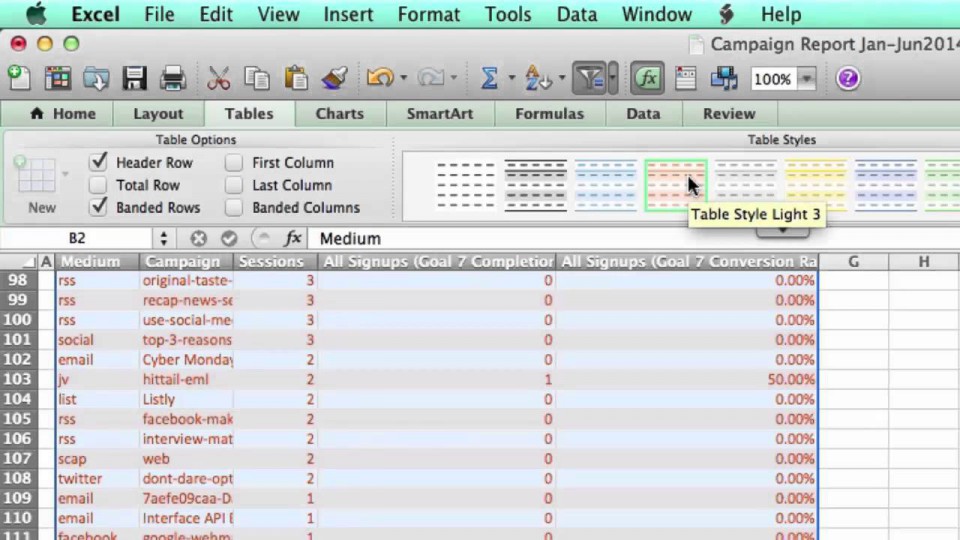This screenshot has height=540, width=960.
Task: Click the Apple menu icon
Action: coord(36,13)
